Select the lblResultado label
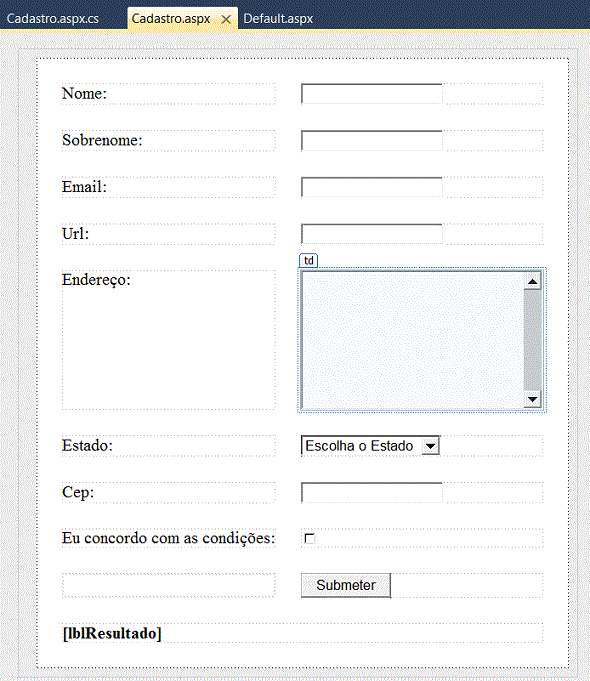The image size is (590, 681). (112, 633)
